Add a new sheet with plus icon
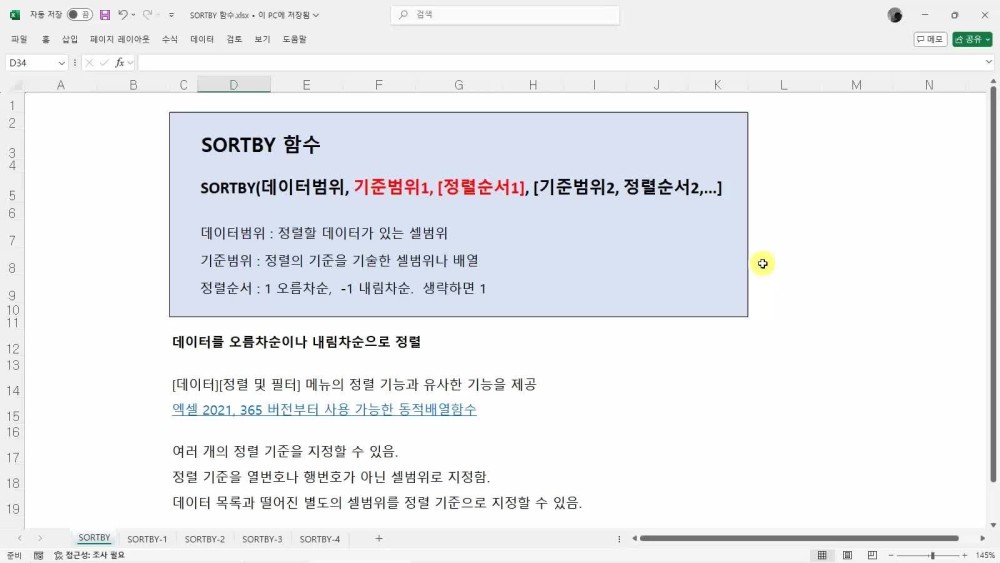Image resolution: width=1000 pixels, height=563 pixels. tap(378, 539)
